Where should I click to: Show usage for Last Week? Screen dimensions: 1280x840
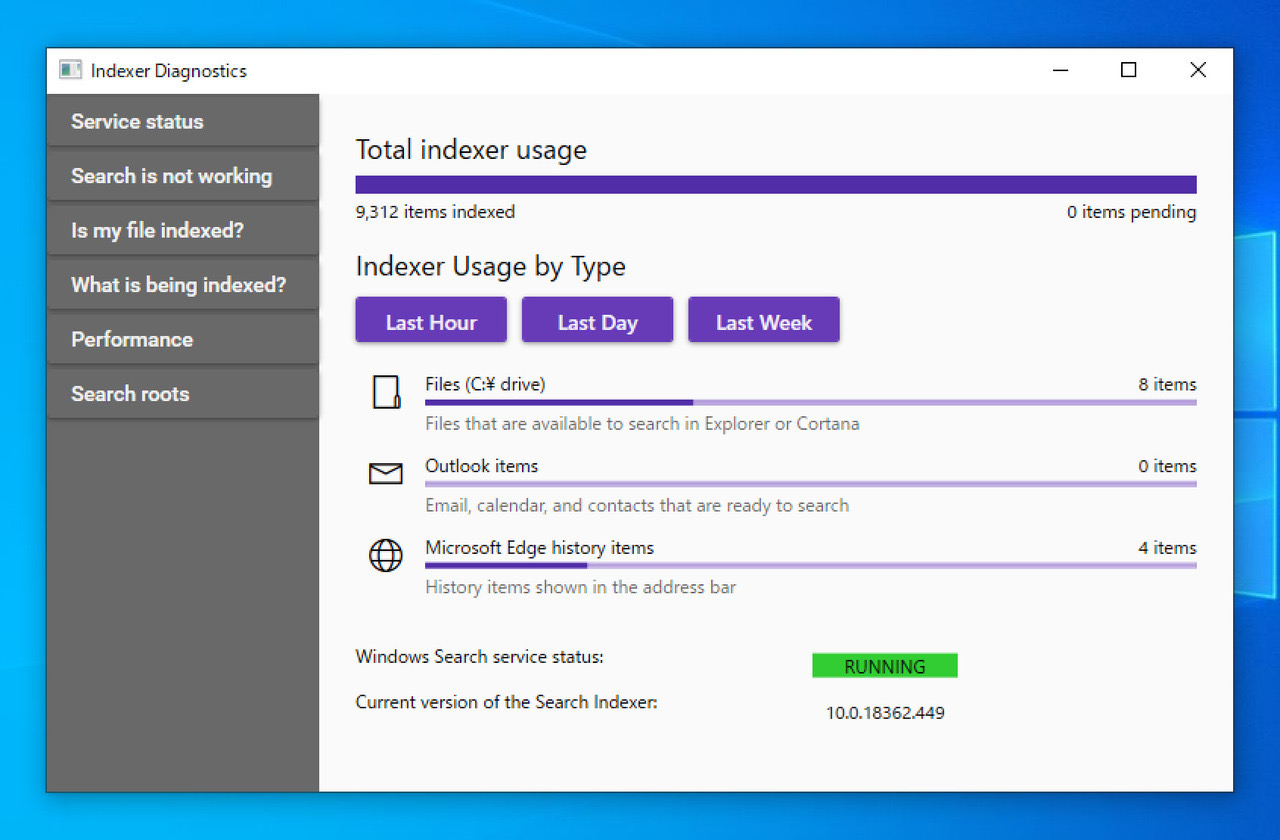click(763, 322)
